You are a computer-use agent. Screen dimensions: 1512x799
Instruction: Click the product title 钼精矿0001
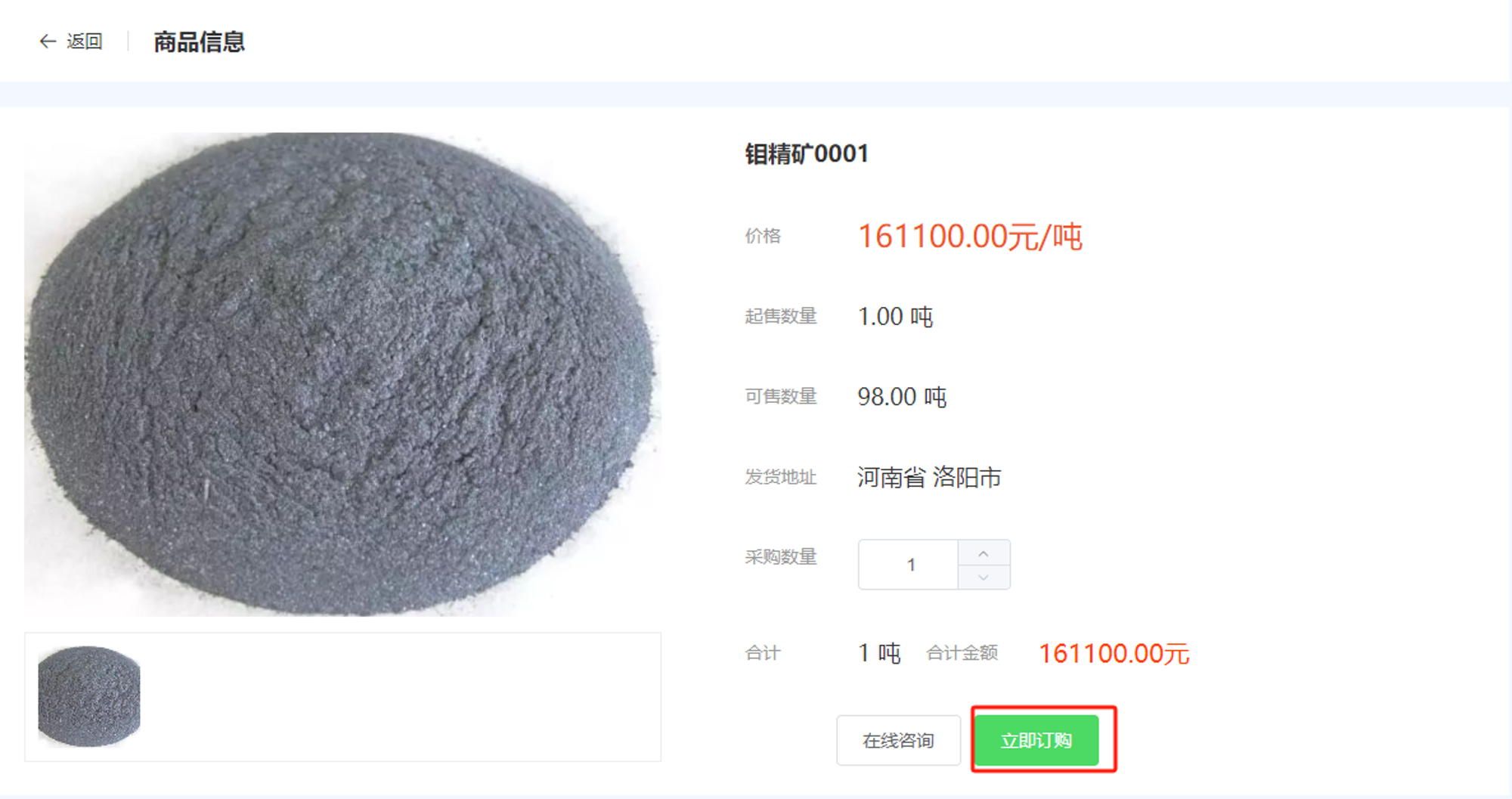click(x=807, y=153)
